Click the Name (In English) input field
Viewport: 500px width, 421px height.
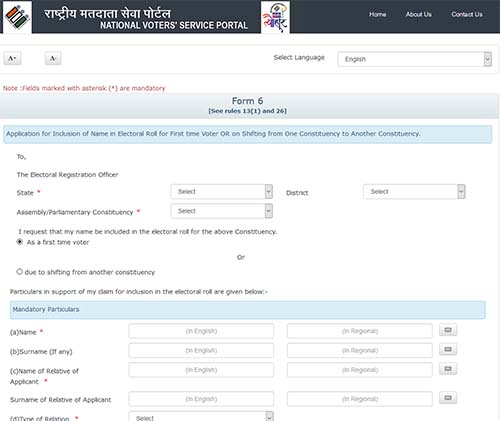pos(201,331)
